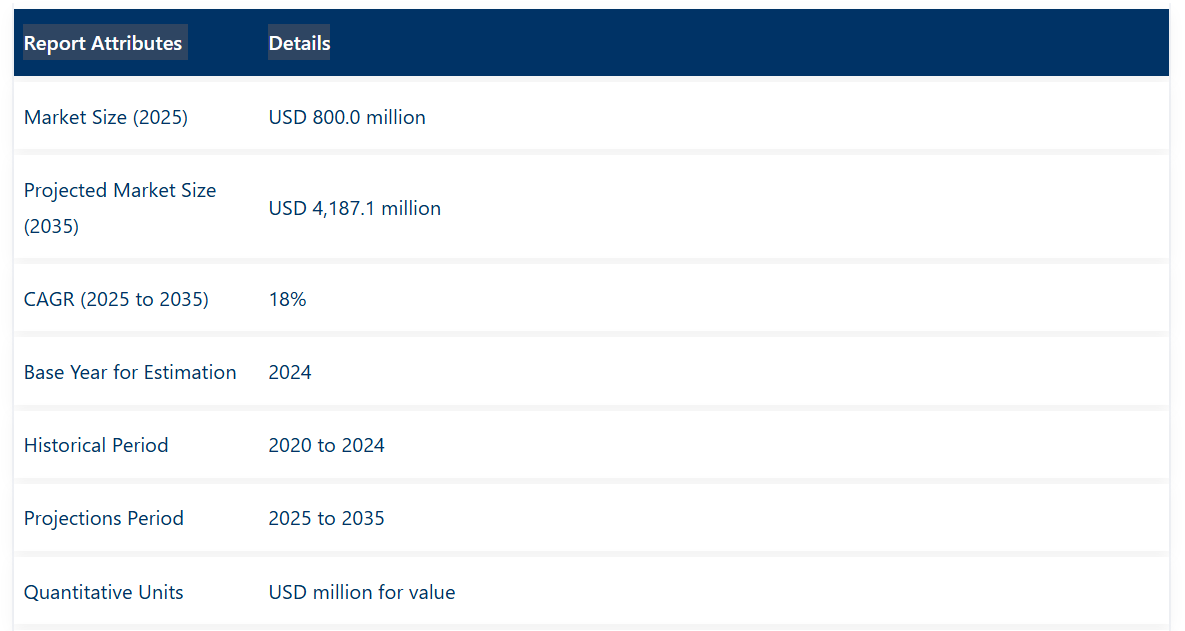The width and height of the screenshot is (1185, 631).
Task: Select the CAGR (2025 to 2035) label
Action: pyautogui.click(x=116, y=299)
